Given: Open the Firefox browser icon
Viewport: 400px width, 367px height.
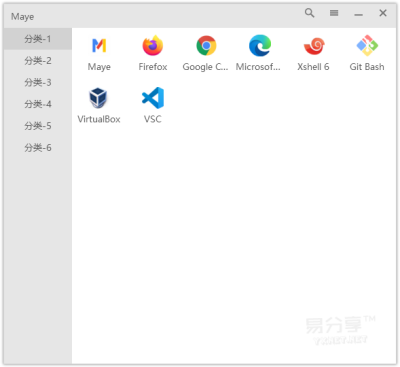Looking at the screenshot, I should point(153,46).
